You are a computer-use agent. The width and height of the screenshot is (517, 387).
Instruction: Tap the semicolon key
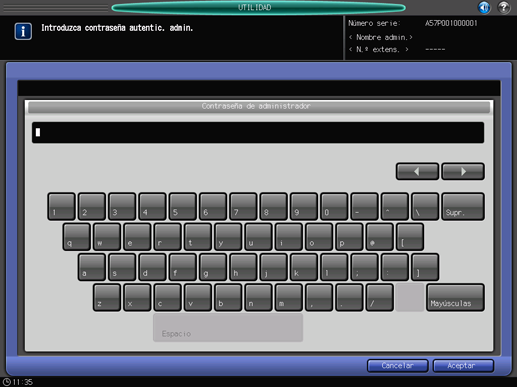[x=365, y=267]
